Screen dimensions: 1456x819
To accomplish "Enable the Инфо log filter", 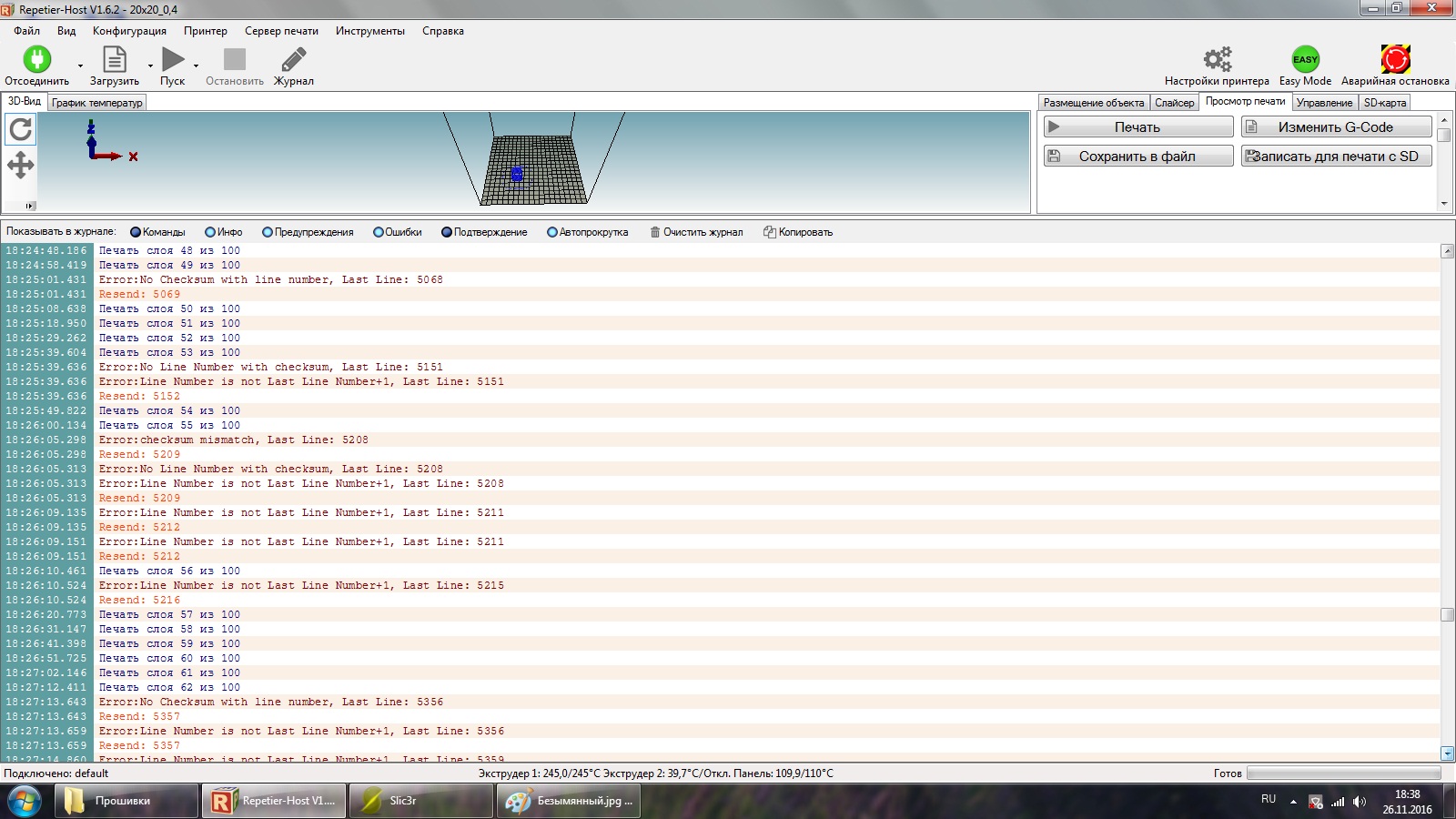I will coord(210,232).
